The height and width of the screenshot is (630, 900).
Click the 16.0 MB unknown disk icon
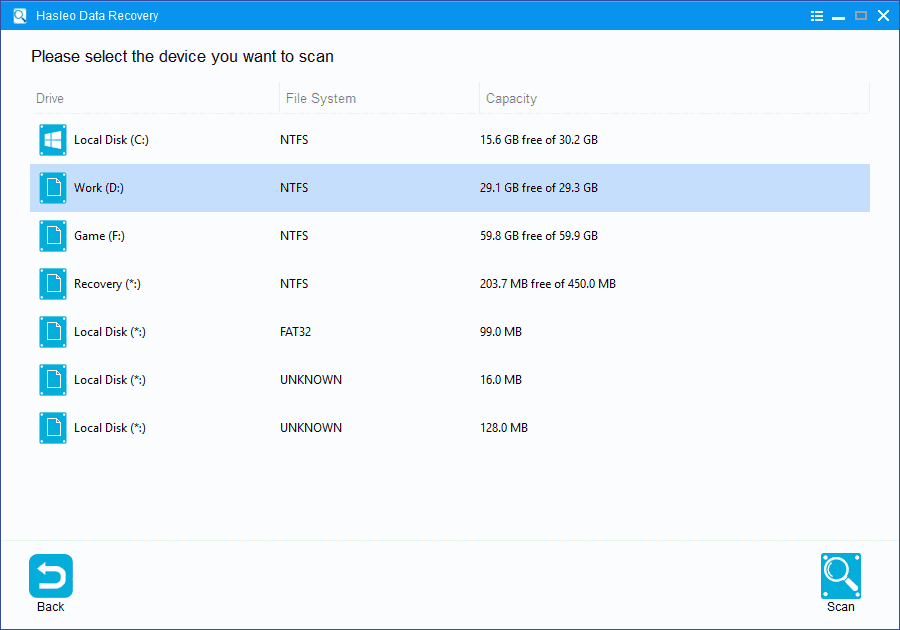click(52, 379)
